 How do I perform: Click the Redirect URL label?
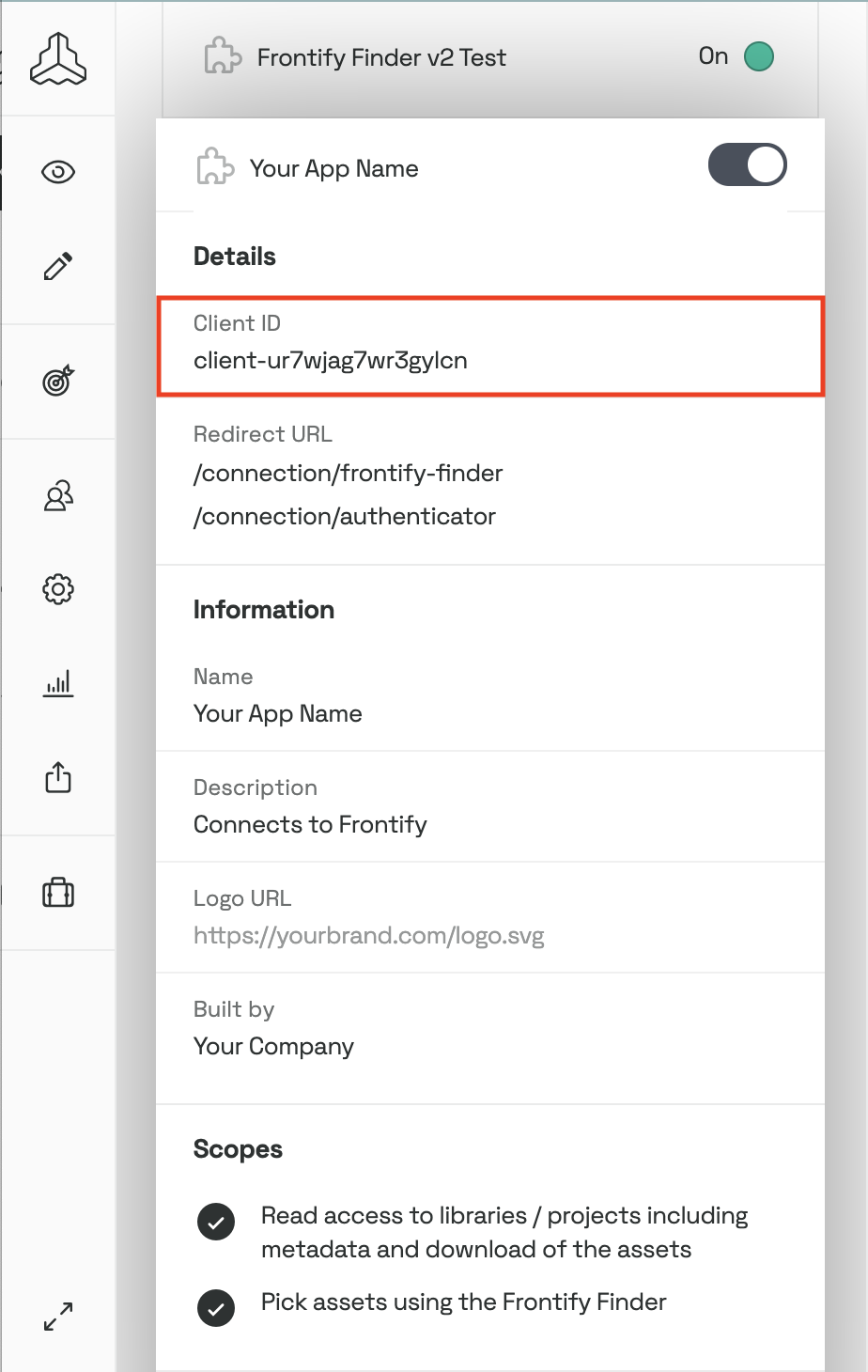(263, 434)
